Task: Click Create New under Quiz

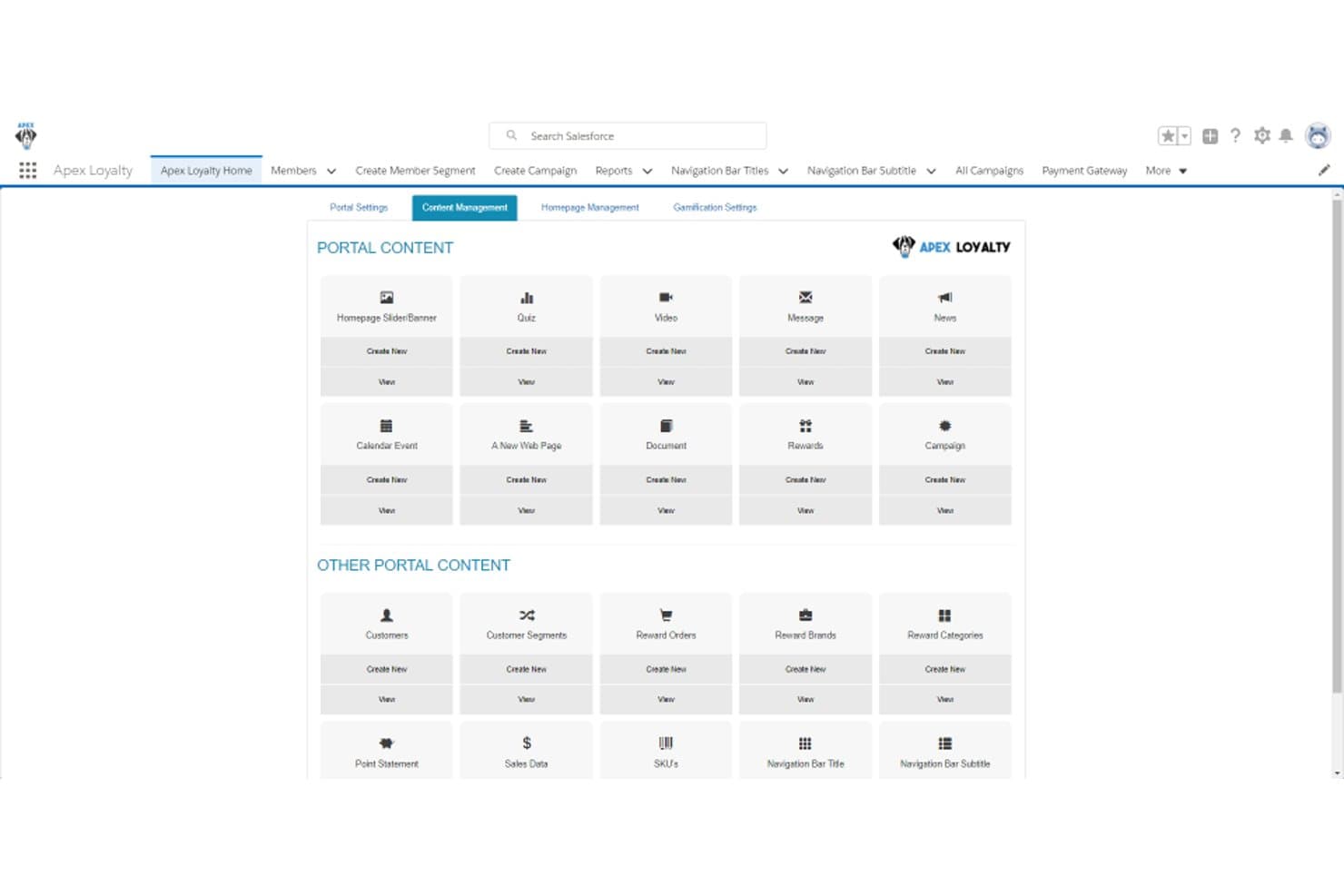Action: coord(527,351)
